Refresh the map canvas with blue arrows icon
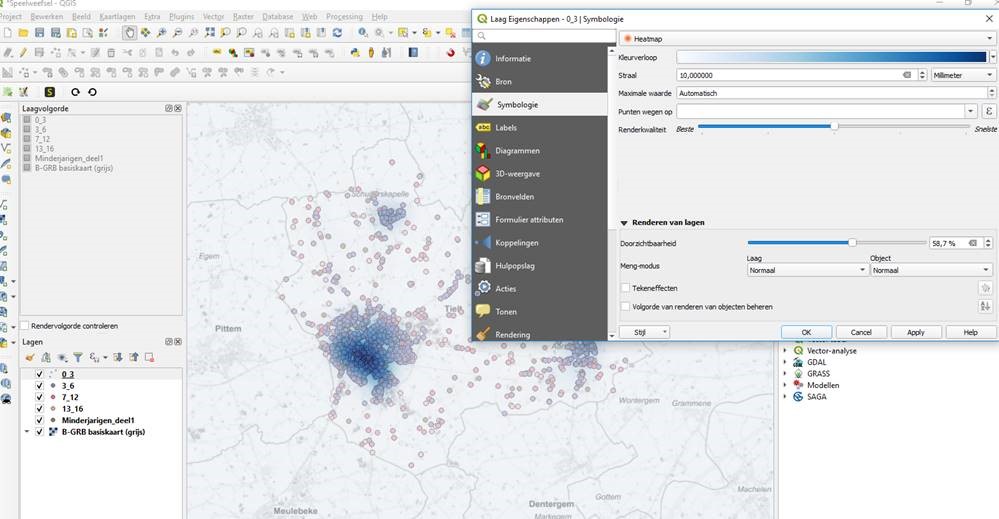The height and width of the screenshot is (519, 999). pyautogui.click(x=338, y=32)
